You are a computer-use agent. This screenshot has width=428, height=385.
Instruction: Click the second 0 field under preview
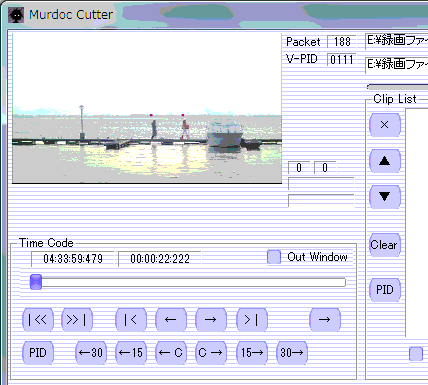(x=325, y=167)
